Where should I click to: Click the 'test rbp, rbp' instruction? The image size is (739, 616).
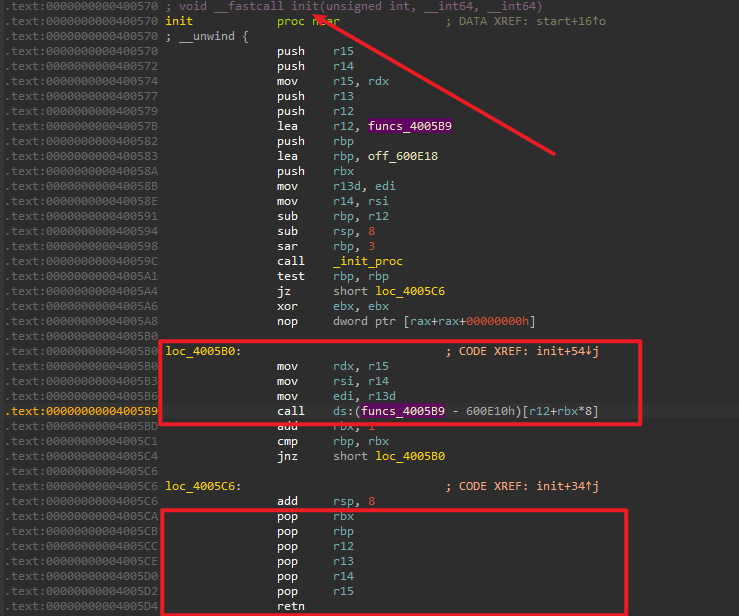[x=333, y=276]
